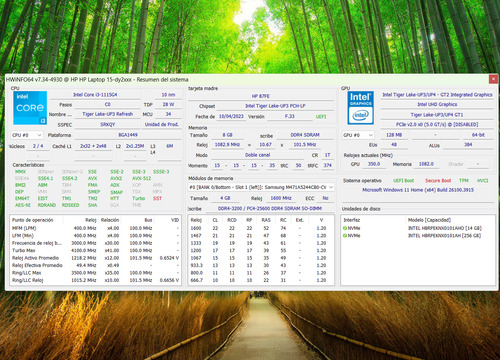Screen dimensions: 500x360
Task: Select the 666.7 memory timing row
Action: (261, 280)
